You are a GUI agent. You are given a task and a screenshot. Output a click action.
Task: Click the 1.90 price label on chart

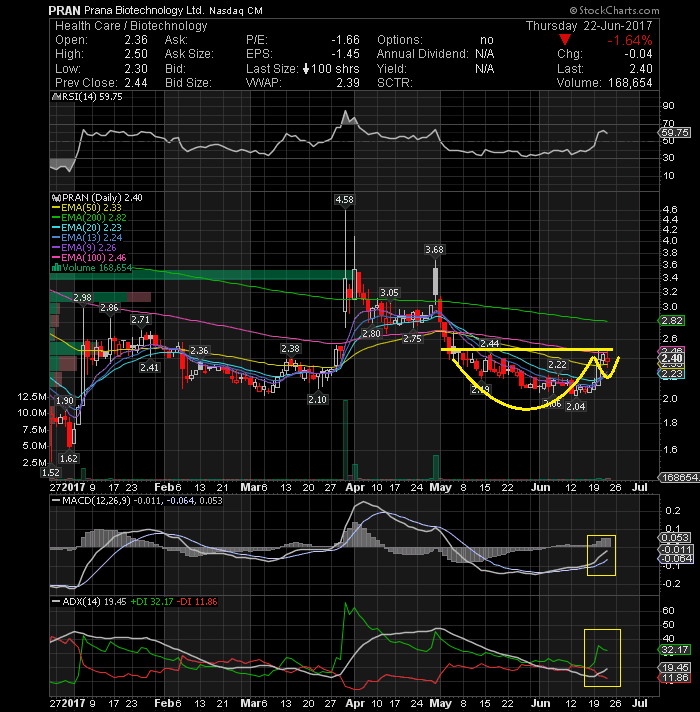click(x=64, y=400)
